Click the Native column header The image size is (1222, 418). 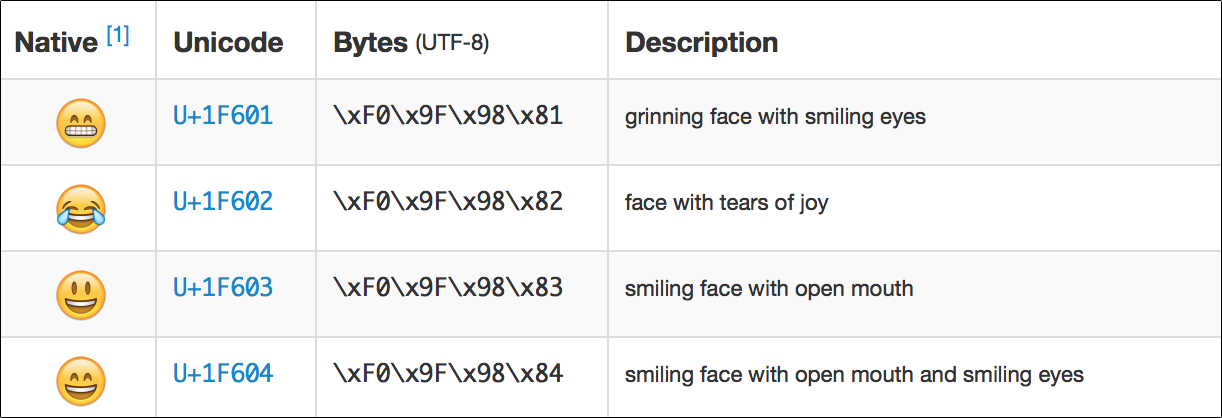pos(55,43)
